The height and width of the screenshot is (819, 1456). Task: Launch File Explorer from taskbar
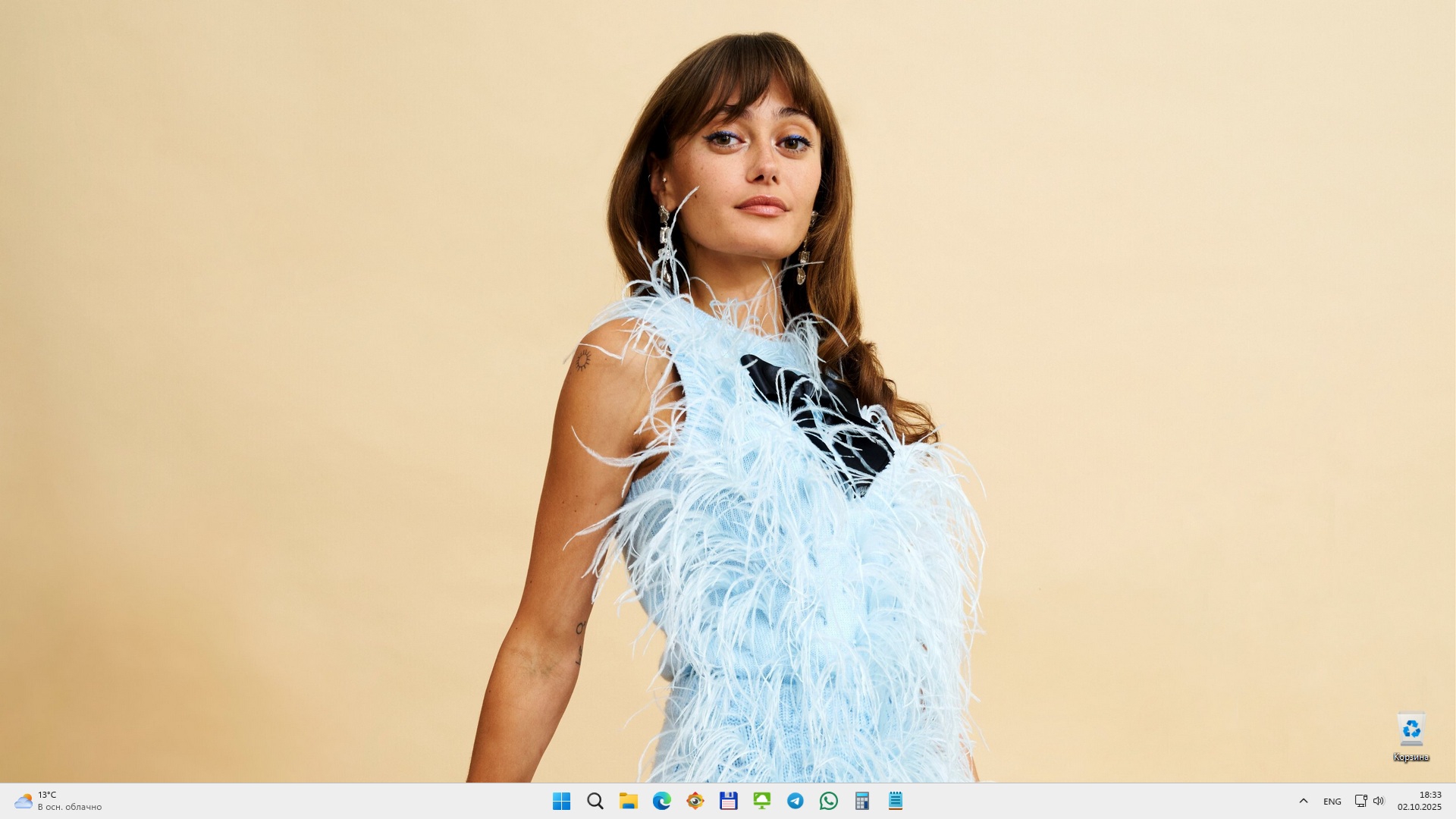pos(628,801)
